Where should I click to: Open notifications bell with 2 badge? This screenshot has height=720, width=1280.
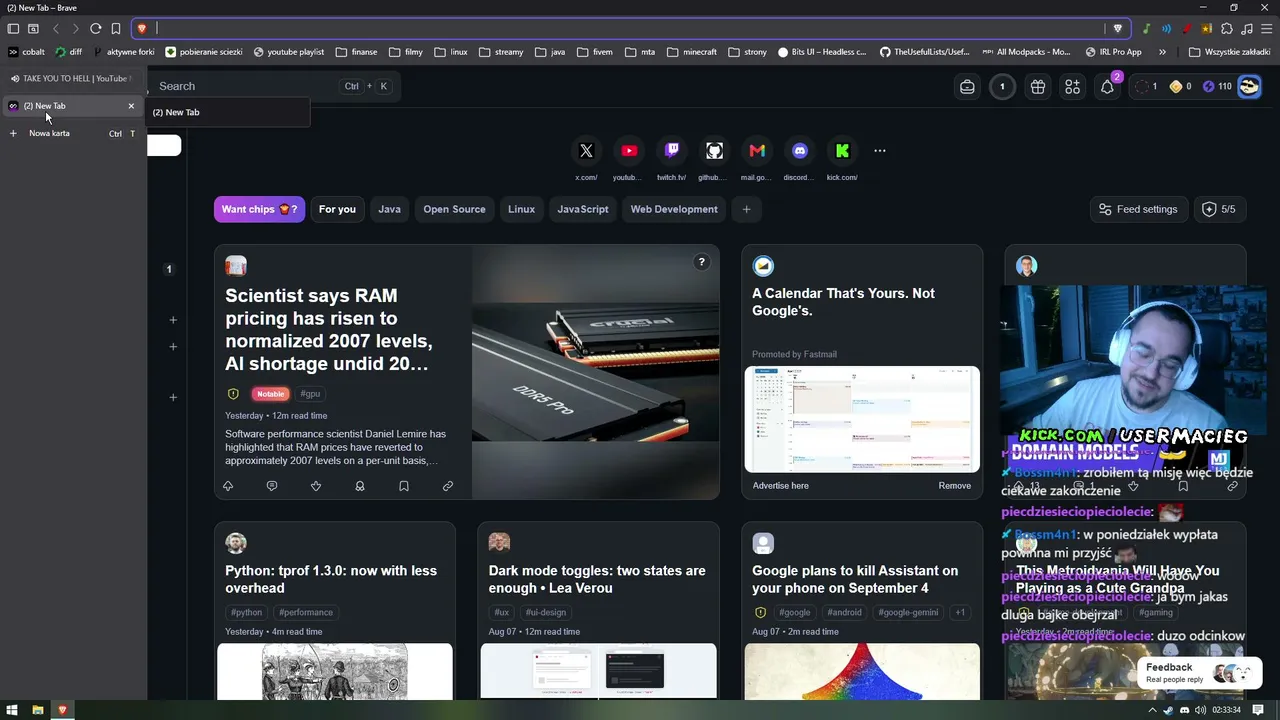1107,87
